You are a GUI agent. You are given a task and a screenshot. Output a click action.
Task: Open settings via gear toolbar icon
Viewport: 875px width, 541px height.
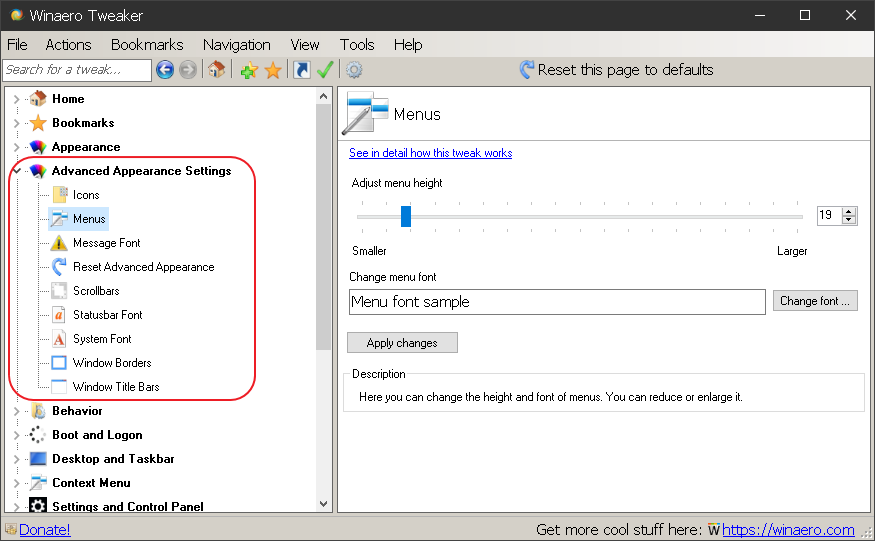click(x=354, y=70)
